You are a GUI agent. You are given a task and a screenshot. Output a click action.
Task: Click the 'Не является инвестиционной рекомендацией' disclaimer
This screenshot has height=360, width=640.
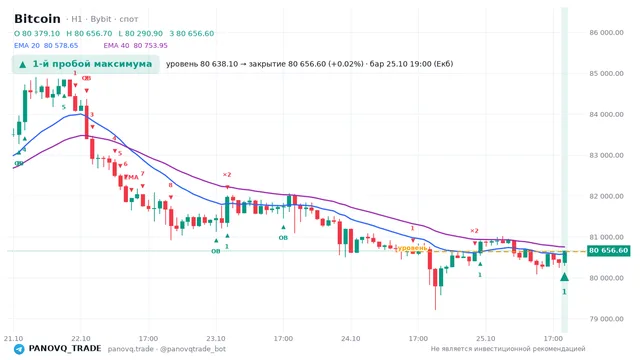(508, 349)
